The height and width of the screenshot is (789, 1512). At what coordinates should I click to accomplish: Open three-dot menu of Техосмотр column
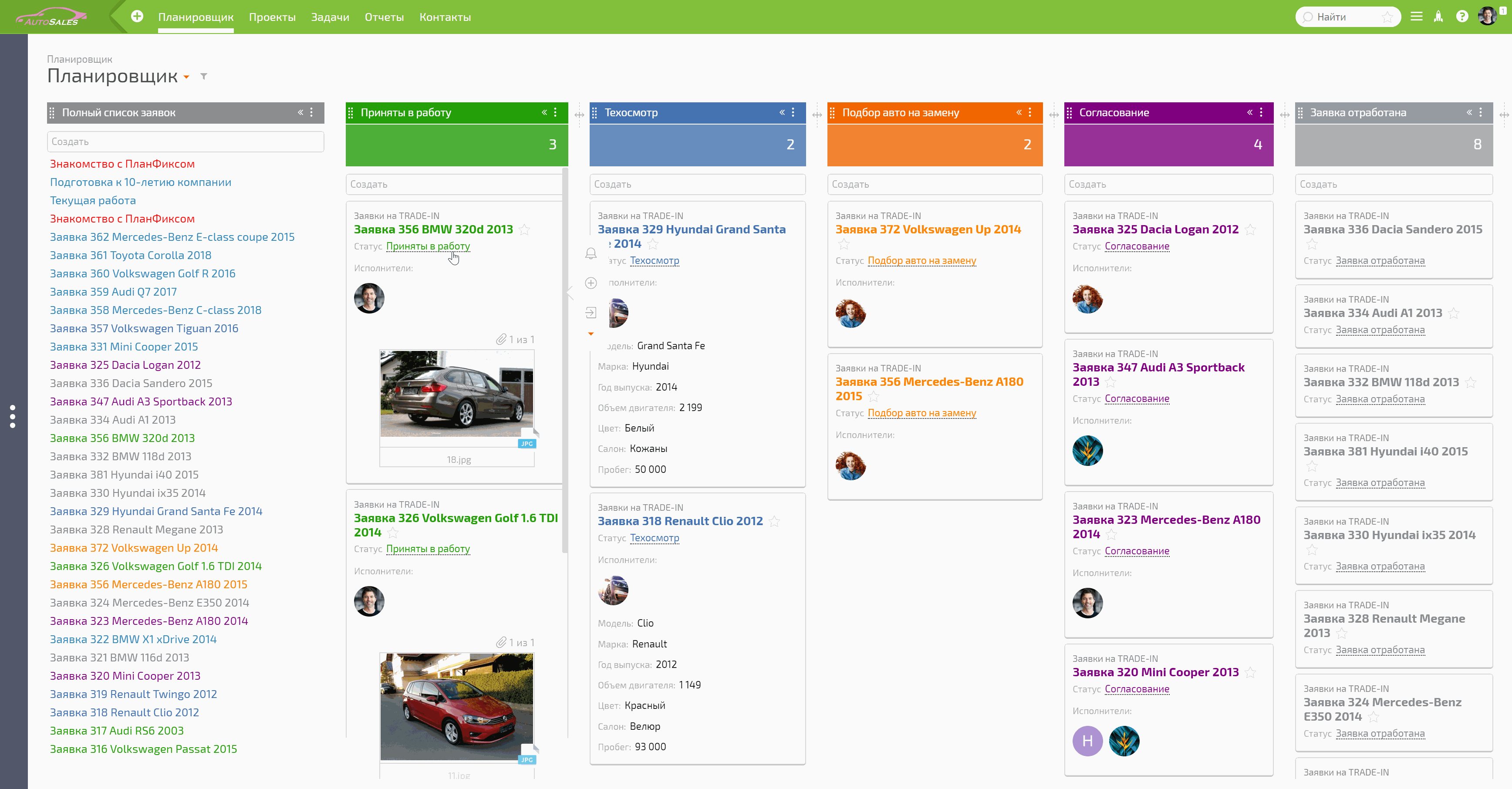tap(793, 112)
